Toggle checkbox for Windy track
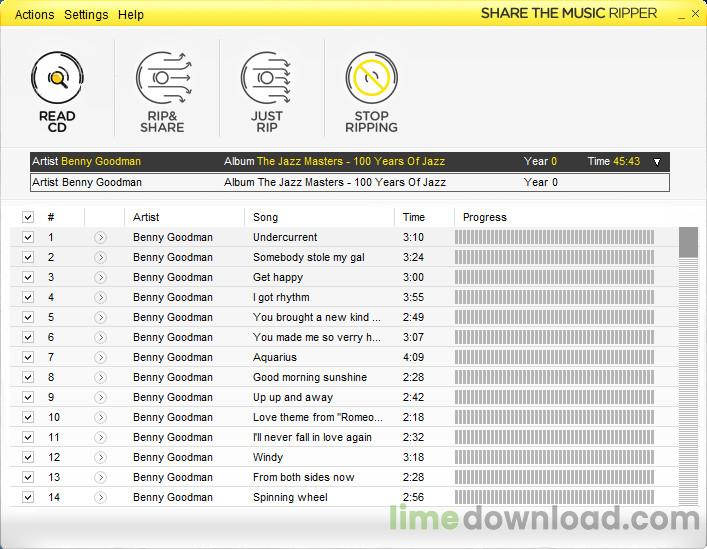The image size is (707, 549). (x=28, y=457)
